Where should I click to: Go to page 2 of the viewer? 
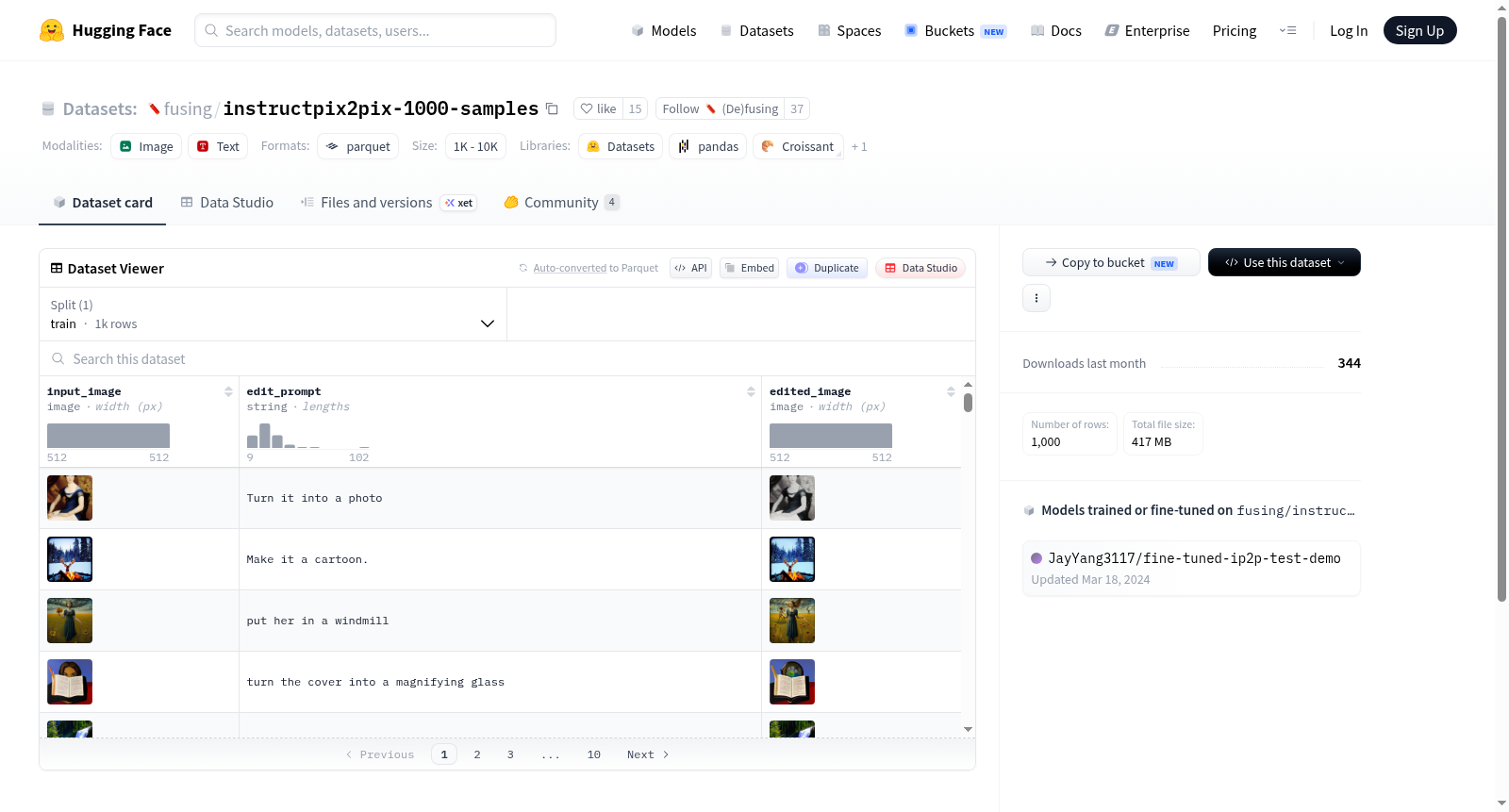point(477,754)
